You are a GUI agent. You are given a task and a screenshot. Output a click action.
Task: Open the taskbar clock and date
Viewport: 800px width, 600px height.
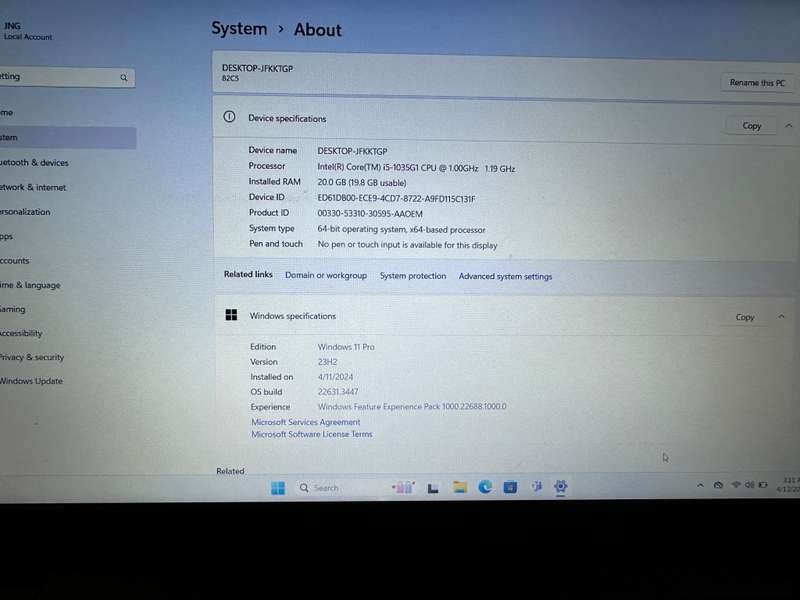788,484
